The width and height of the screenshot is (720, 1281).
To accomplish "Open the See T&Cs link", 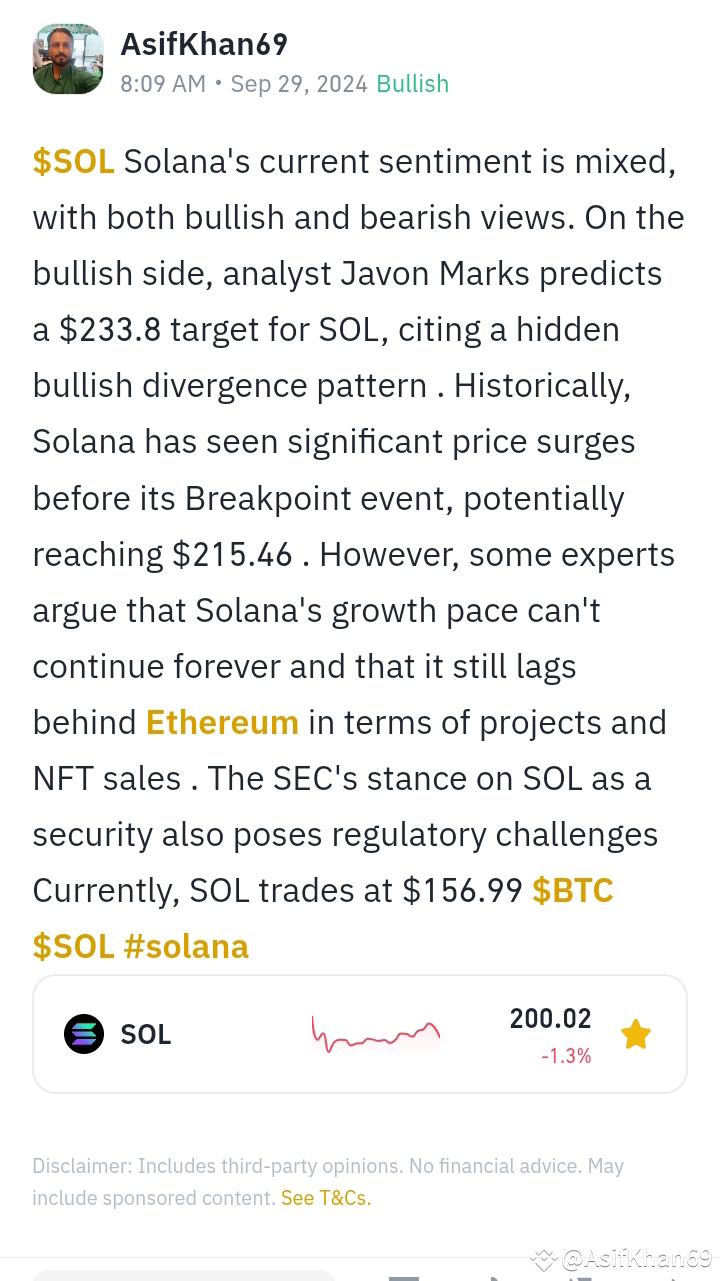I will pyautogui.click(x=326, y=1198).
